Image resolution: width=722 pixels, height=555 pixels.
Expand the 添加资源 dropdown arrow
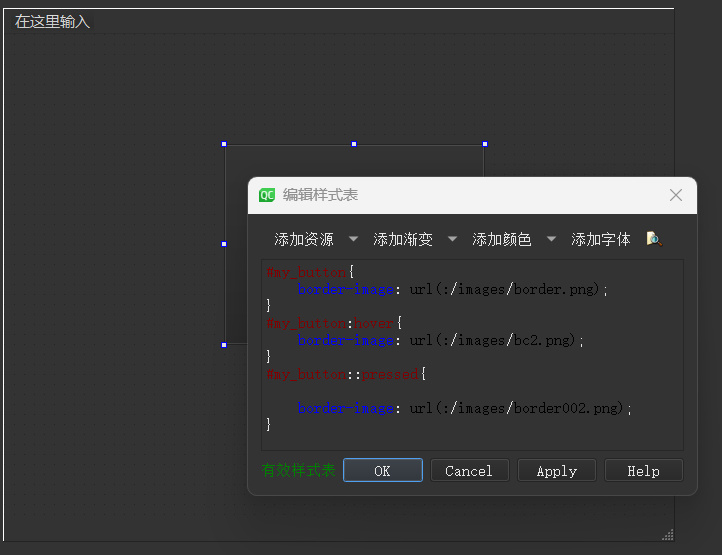(353, 239)
